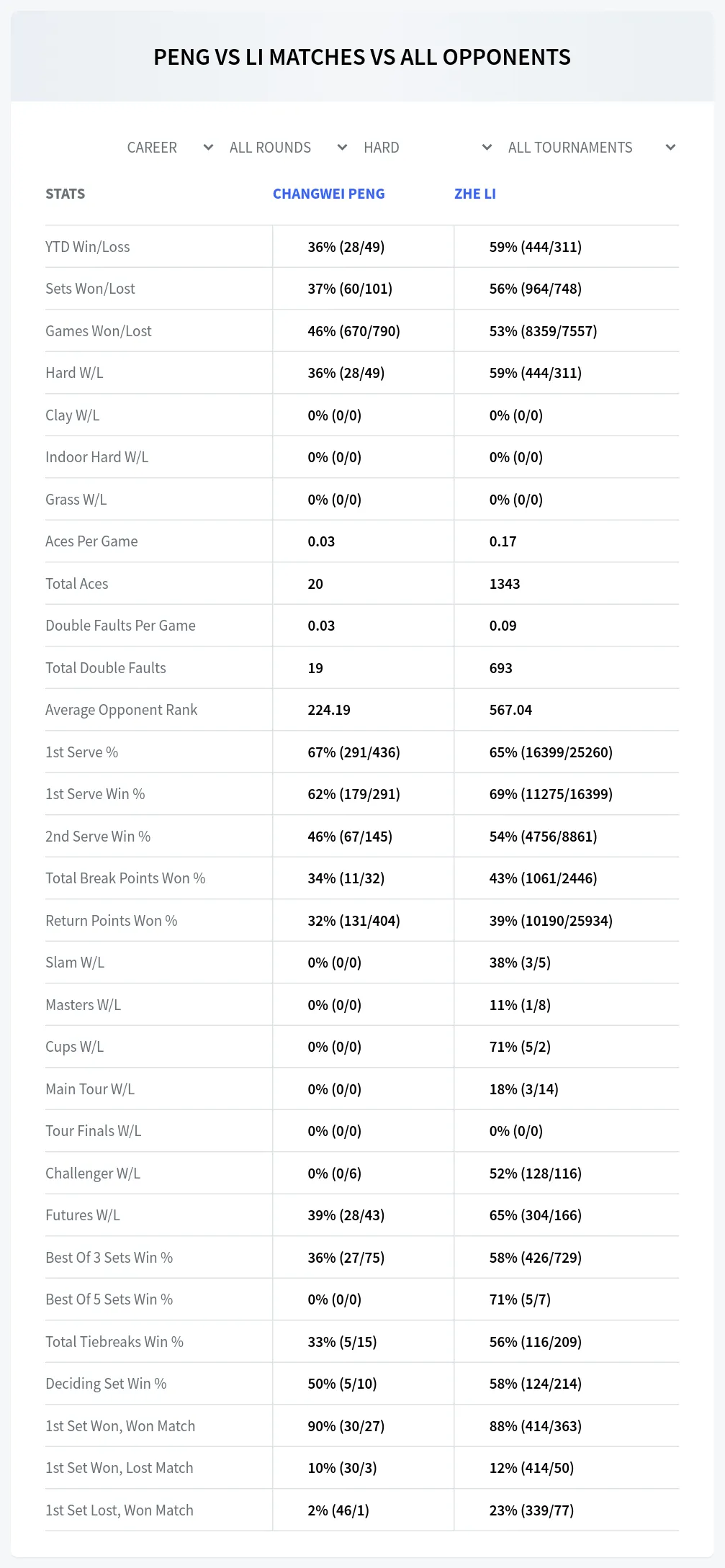Image resolution: width=725 pixels, height=1568 pixels.
Task: Click the chevron arrow next to HARD
Action: [487, 148]
